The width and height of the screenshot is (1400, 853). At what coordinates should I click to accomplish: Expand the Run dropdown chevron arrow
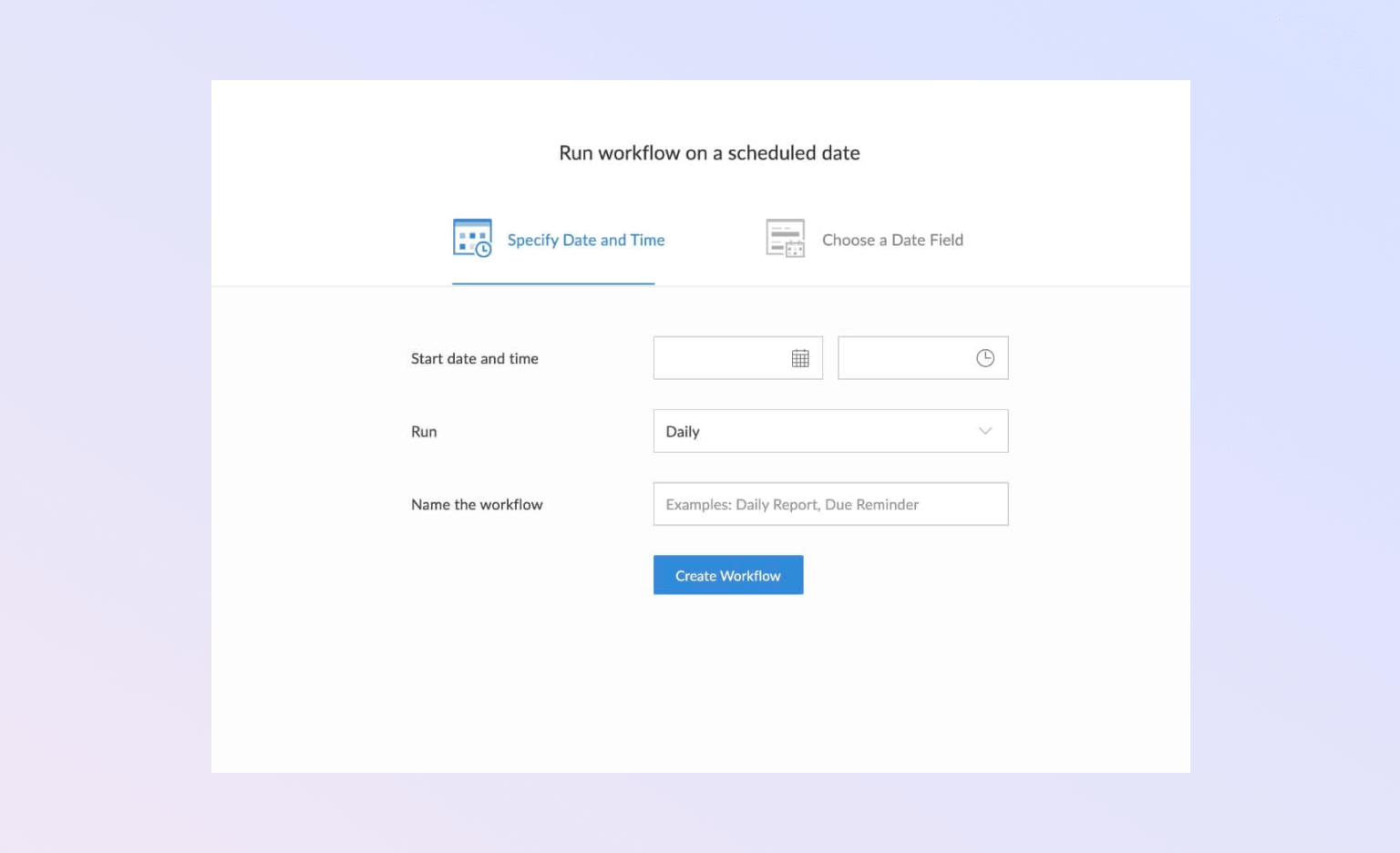985,431
